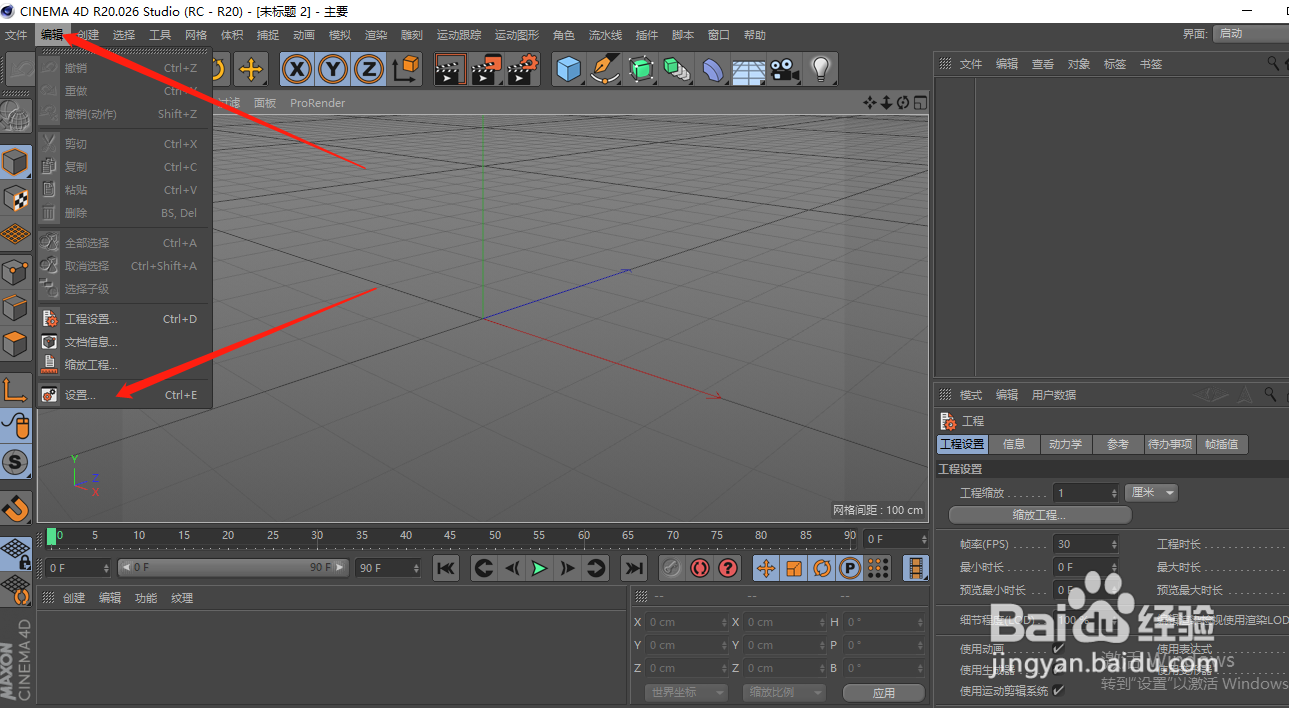Add a bend deformer object
The width and height of the screenshot is (1289, 708).
tap(712, 69)
